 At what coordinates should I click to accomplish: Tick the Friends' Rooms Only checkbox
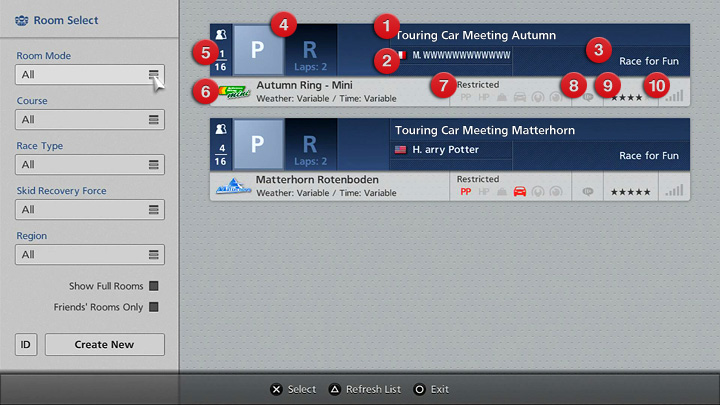(154, 307)
